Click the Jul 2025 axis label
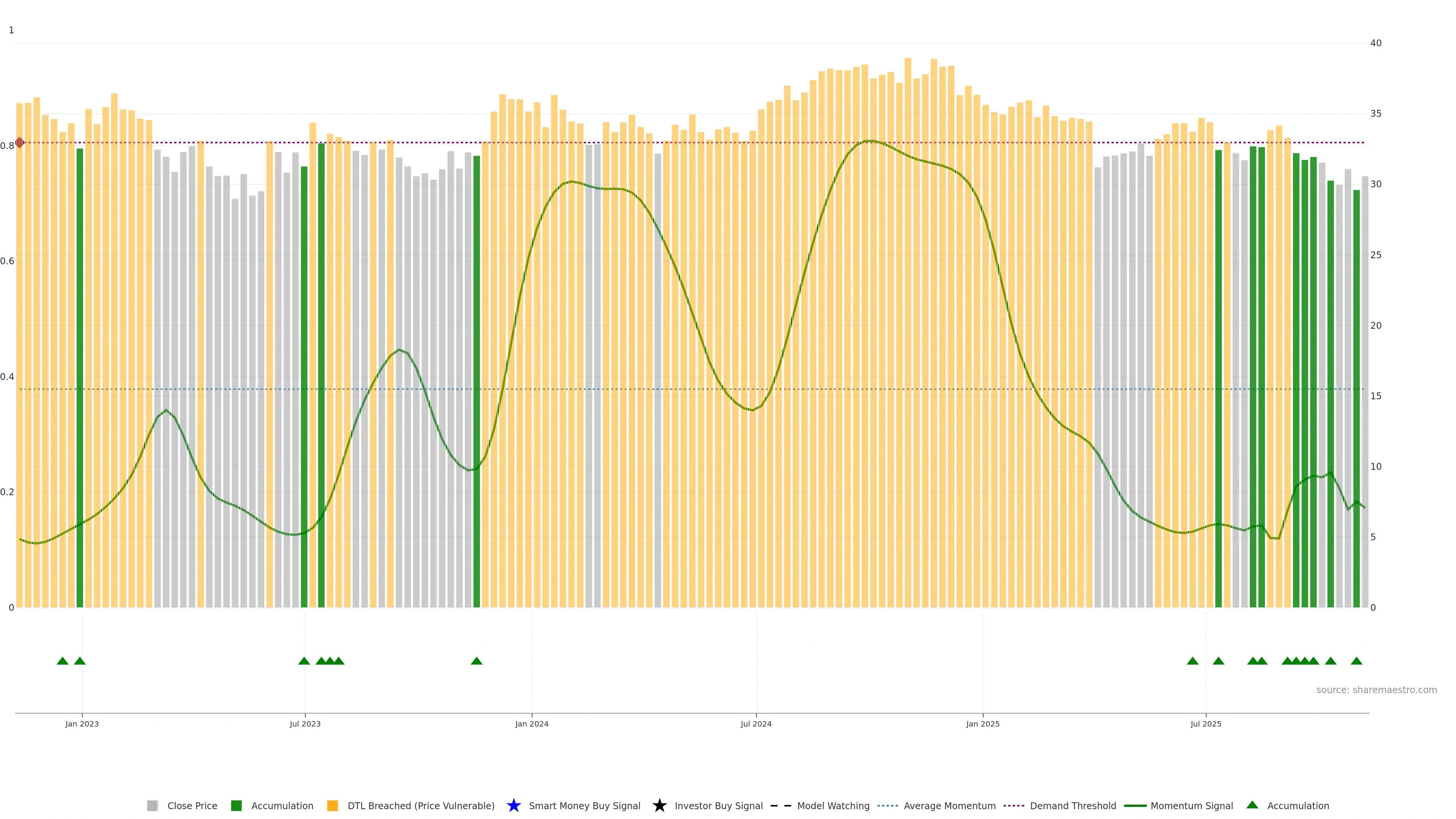Screen dimensions: 1456x819 point(1206,724)
